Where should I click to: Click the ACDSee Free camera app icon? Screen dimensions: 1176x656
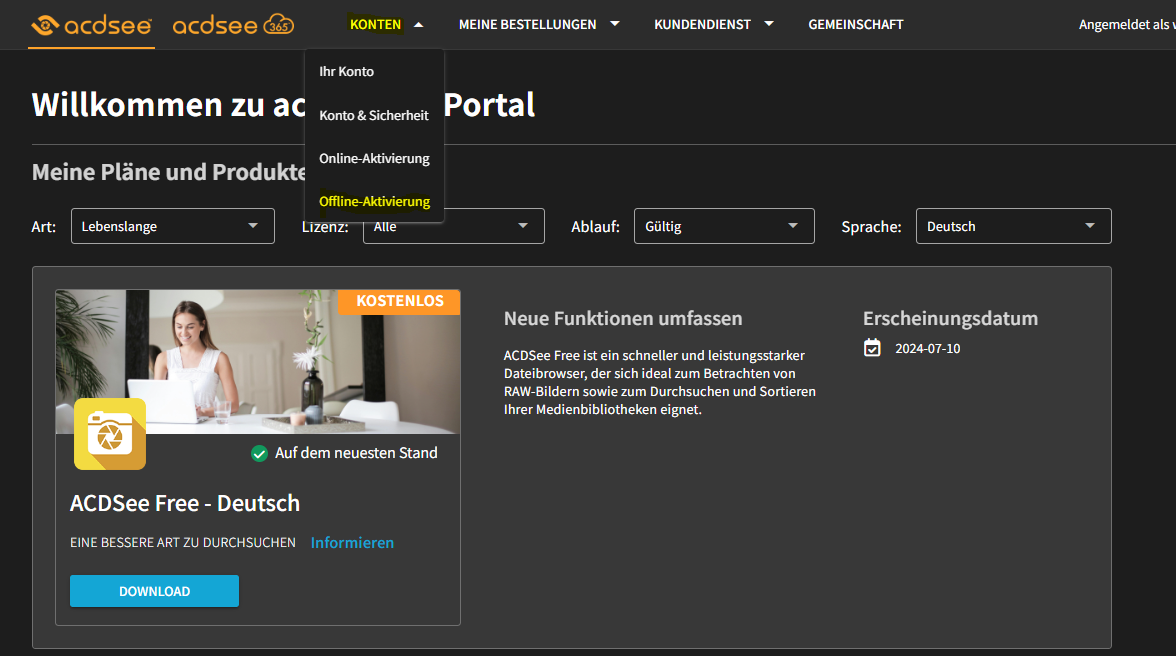110,434
